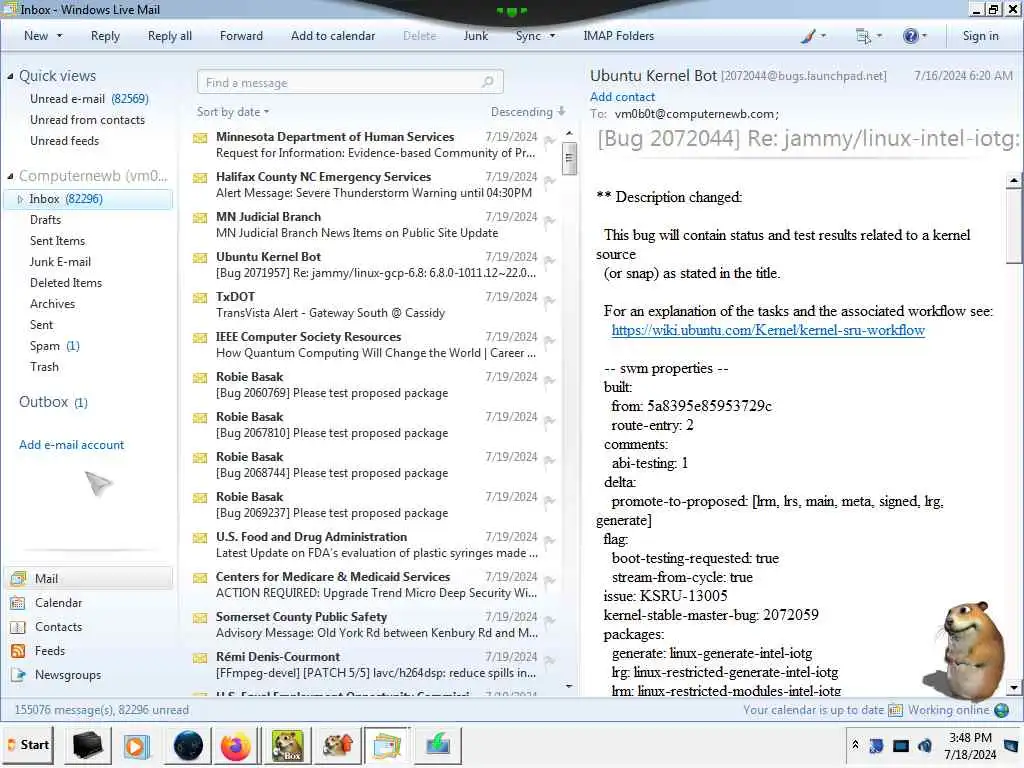Click Reply all in the toolbar
The width and height of the screenshot is (1024, 768).
point(170,36)
